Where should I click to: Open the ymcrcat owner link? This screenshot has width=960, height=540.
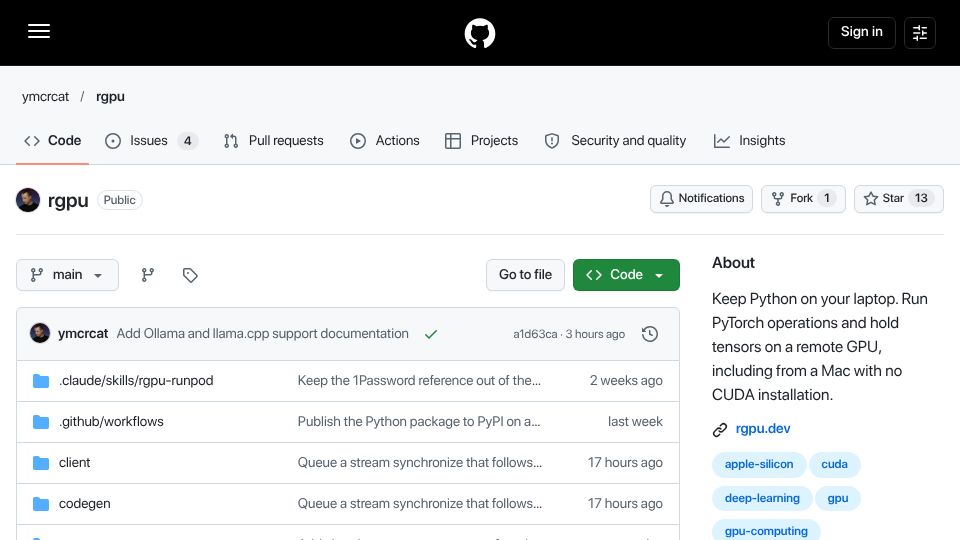click(x=45, y=97)
